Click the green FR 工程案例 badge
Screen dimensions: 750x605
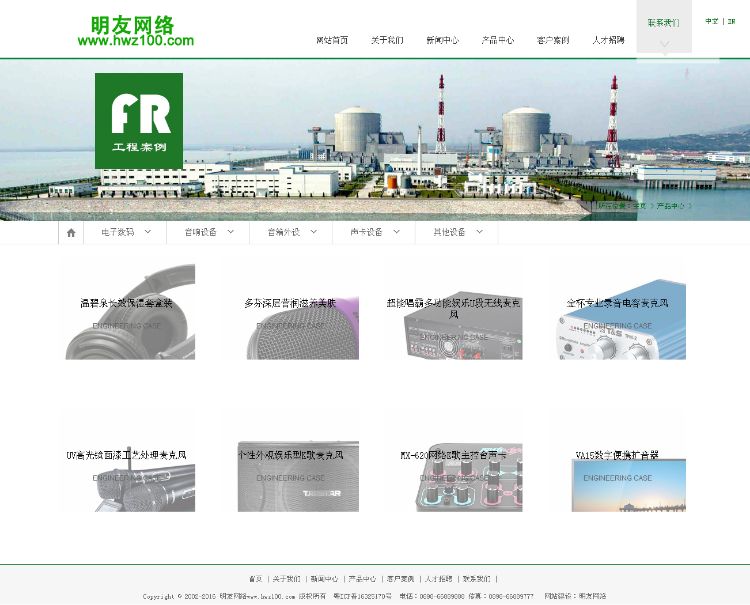pyautogui.click(x=139, y=121)
